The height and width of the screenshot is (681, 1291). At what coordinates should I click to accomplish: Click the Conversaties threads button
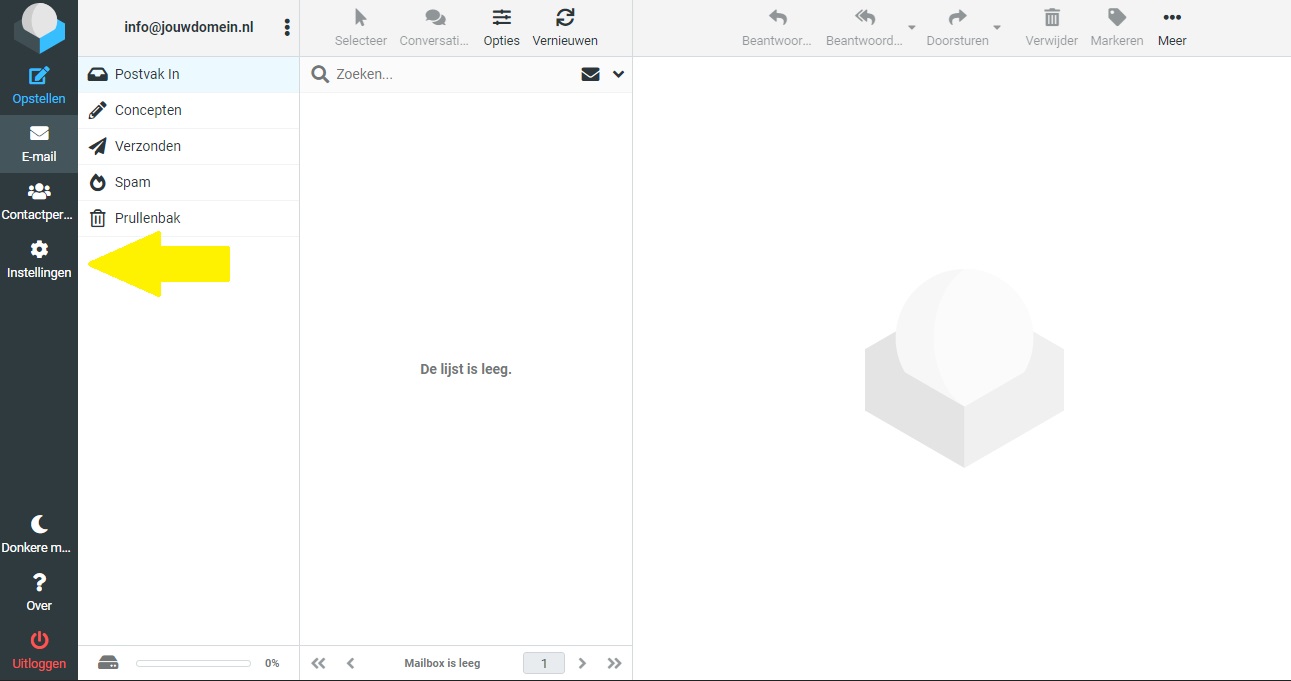point(435,28)
